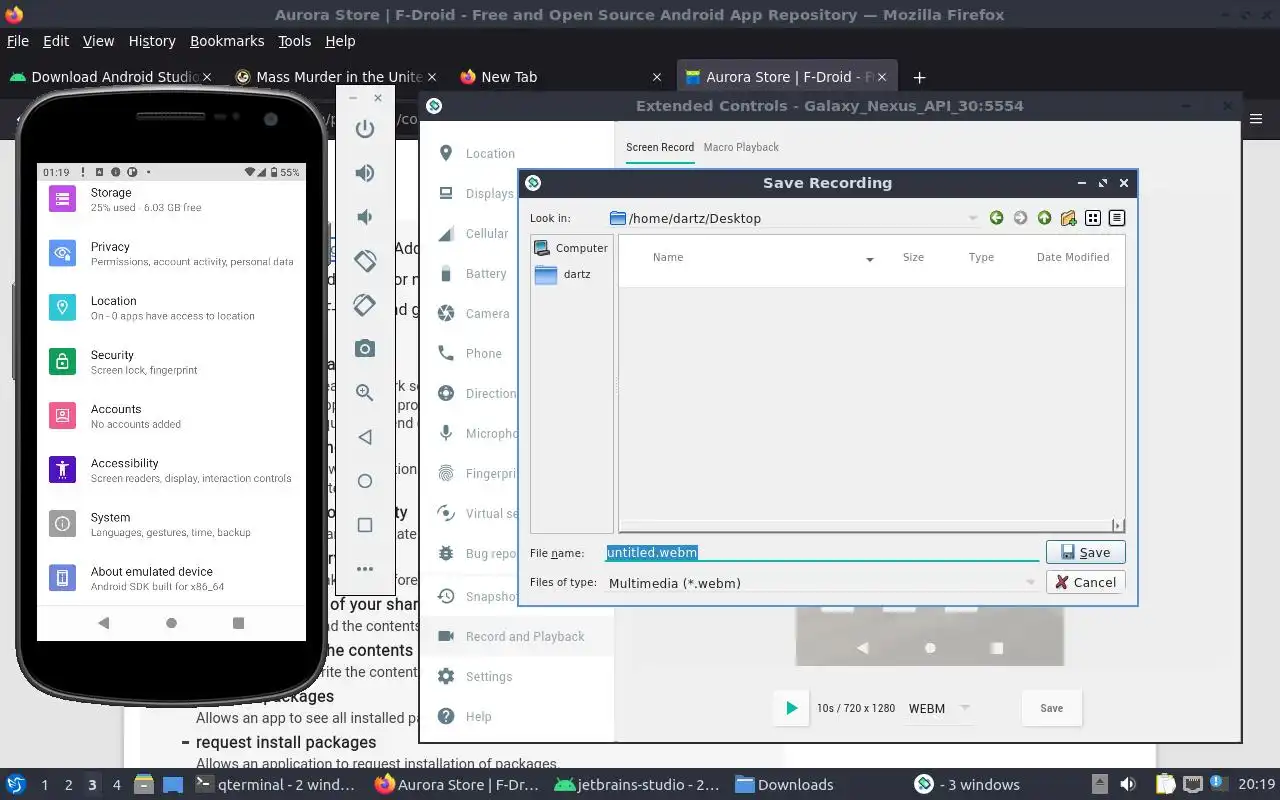Play the recorded video preview
The height and width of the screenshot is (800, 1280).
click(x=791, y=708)
